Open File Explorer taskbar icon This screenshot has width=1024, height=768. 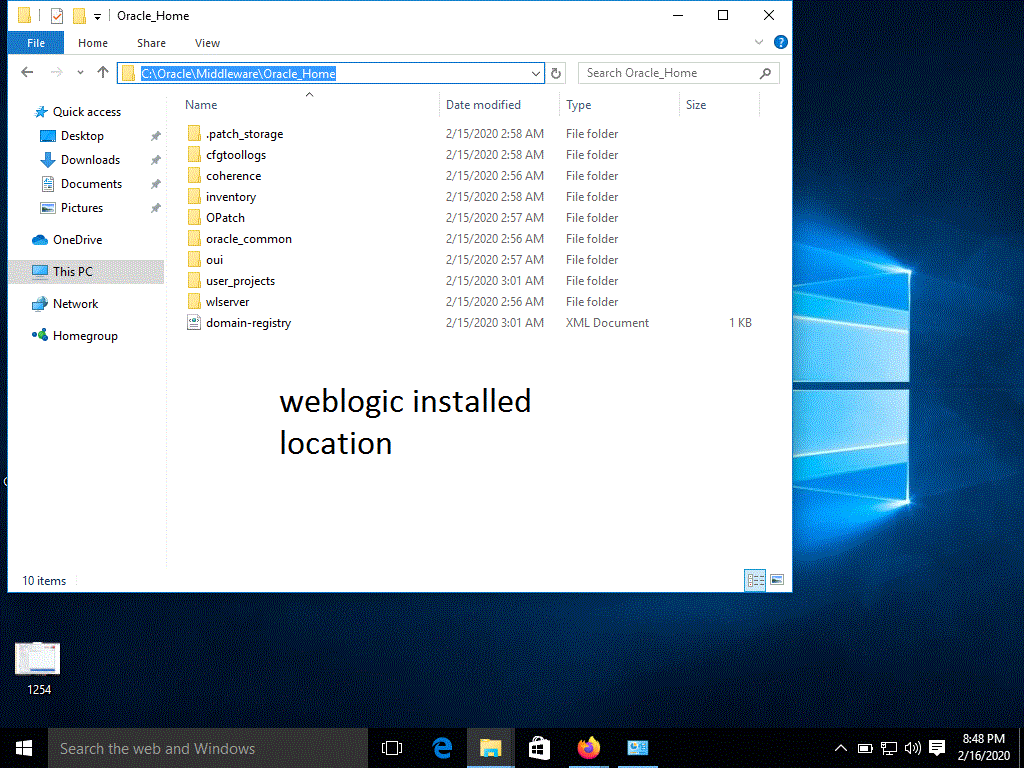click(x=490, y=748)
